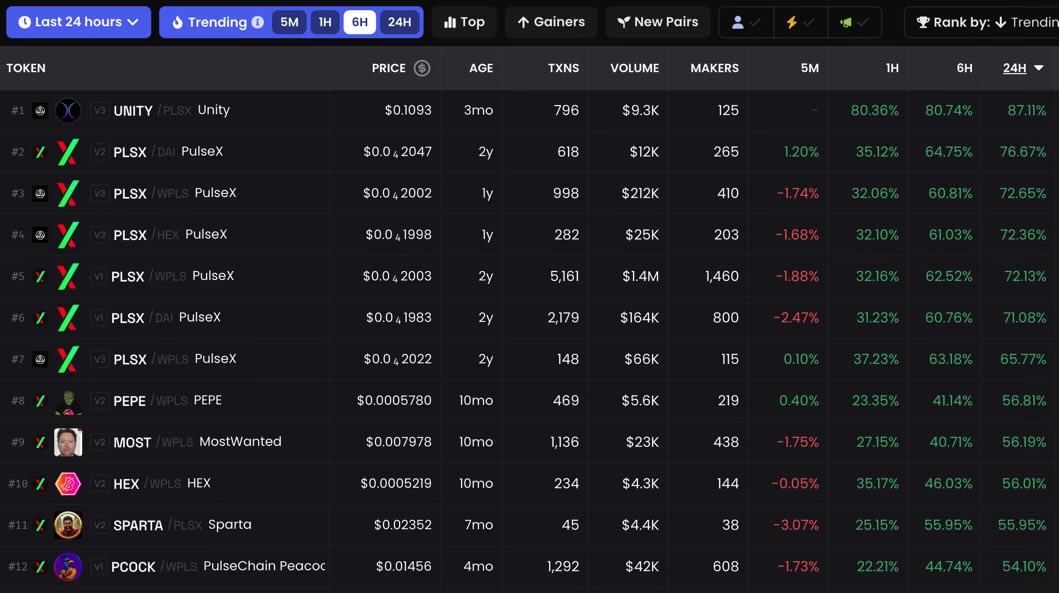Click the Trending info icon
Image resolution: width=1059 pixels, height=593 pixels.
(x=257, y=22)
